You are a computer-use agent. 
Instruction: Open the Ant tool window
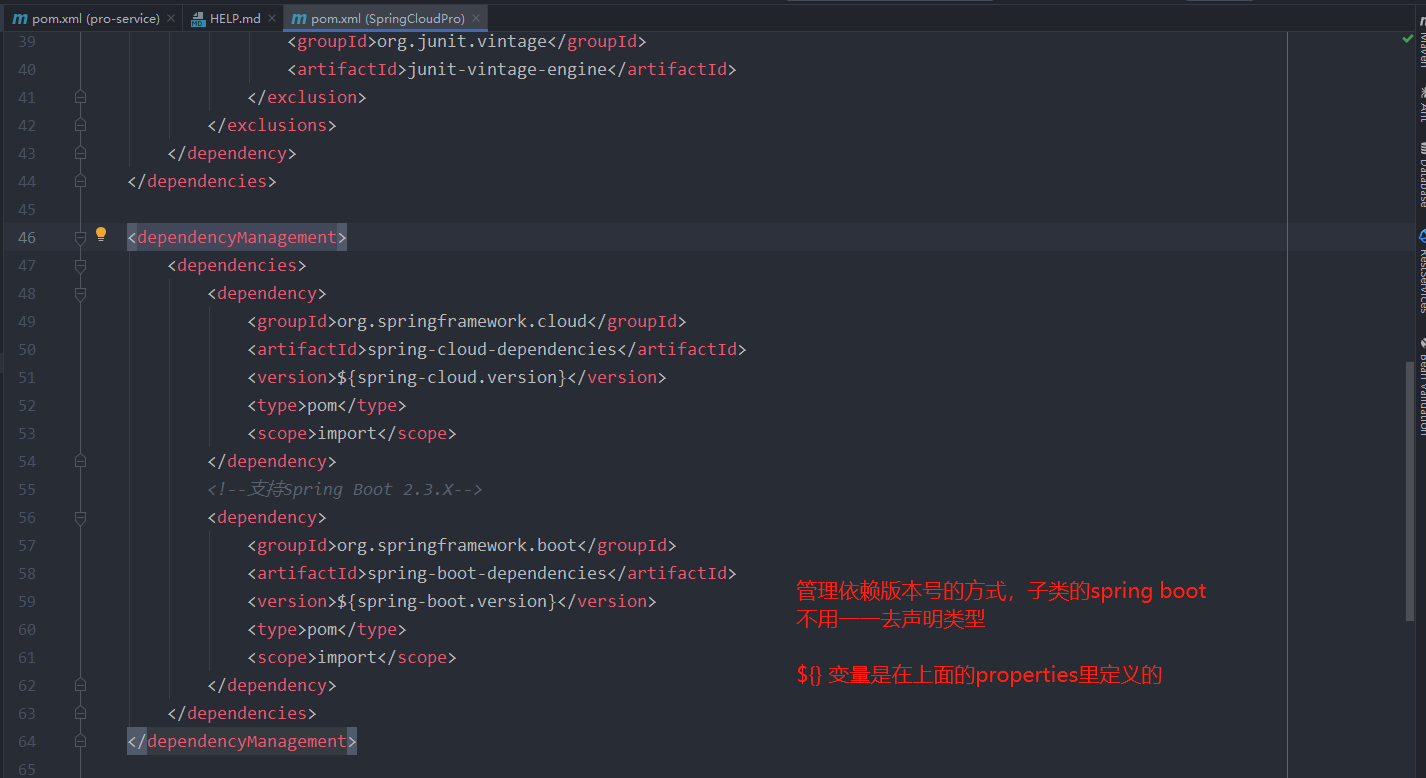point(1422,104)
